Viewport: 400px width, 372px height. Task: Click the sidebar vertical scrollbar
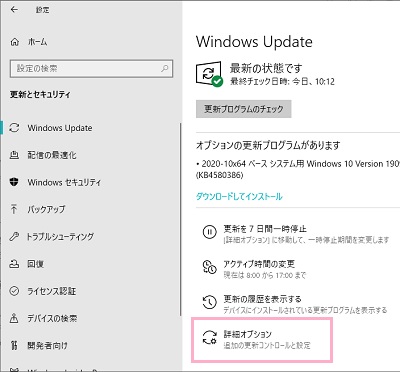181,219
